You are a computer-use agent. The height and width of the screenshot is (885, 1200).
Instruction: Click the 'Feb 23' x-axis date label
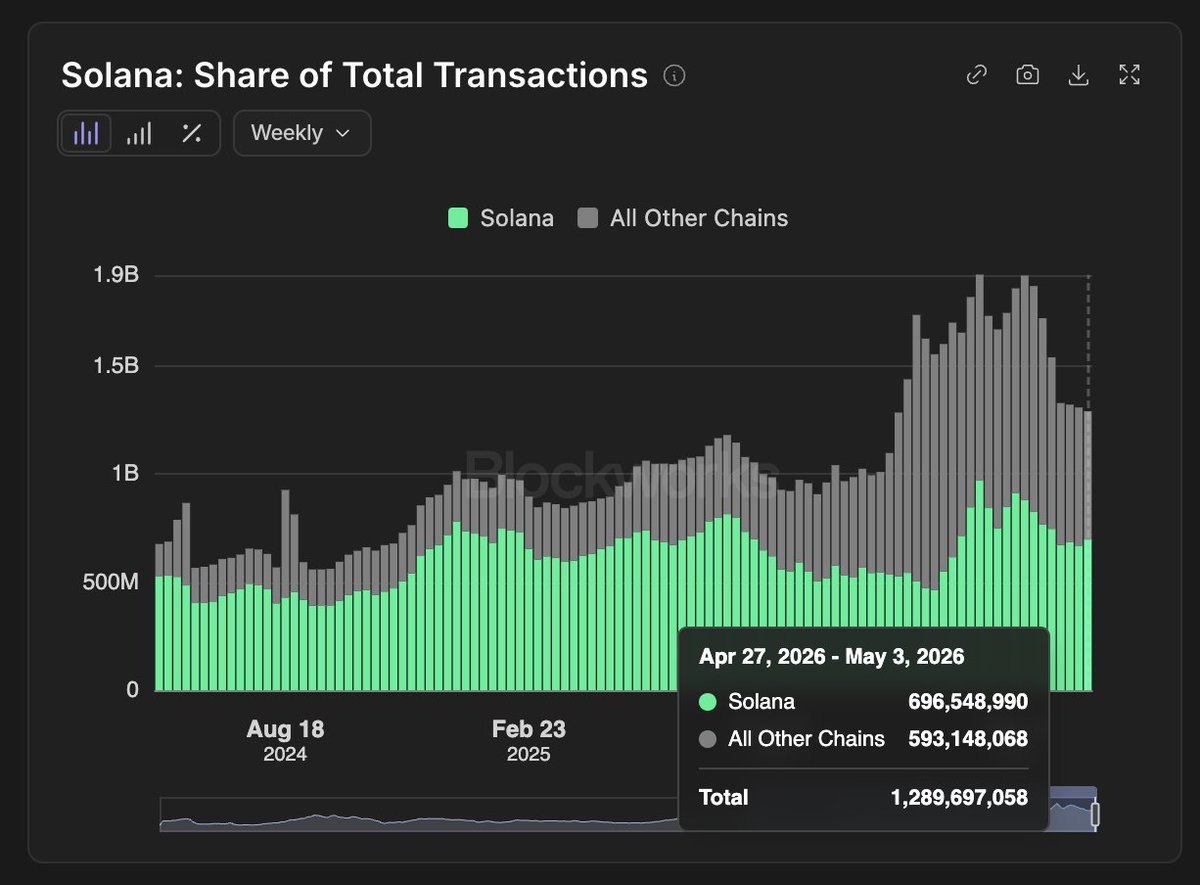click(528, 729)
